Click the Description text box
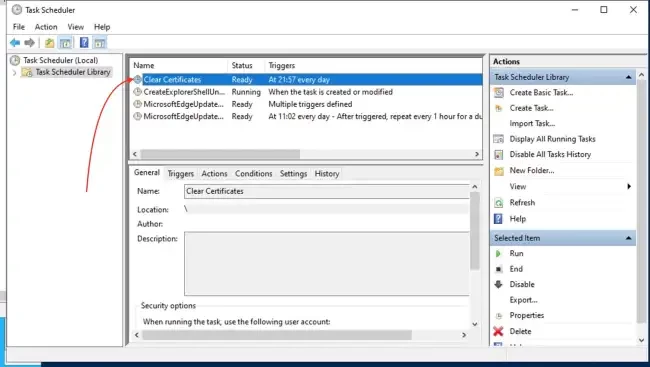Screen dimensions: 650x367 [327, 264]
